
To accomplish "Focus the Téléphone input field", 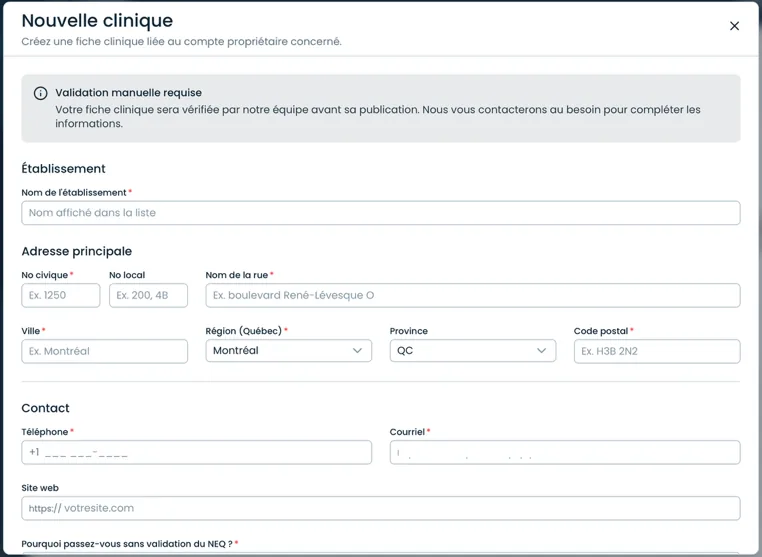I will click(x=196, y=453).
